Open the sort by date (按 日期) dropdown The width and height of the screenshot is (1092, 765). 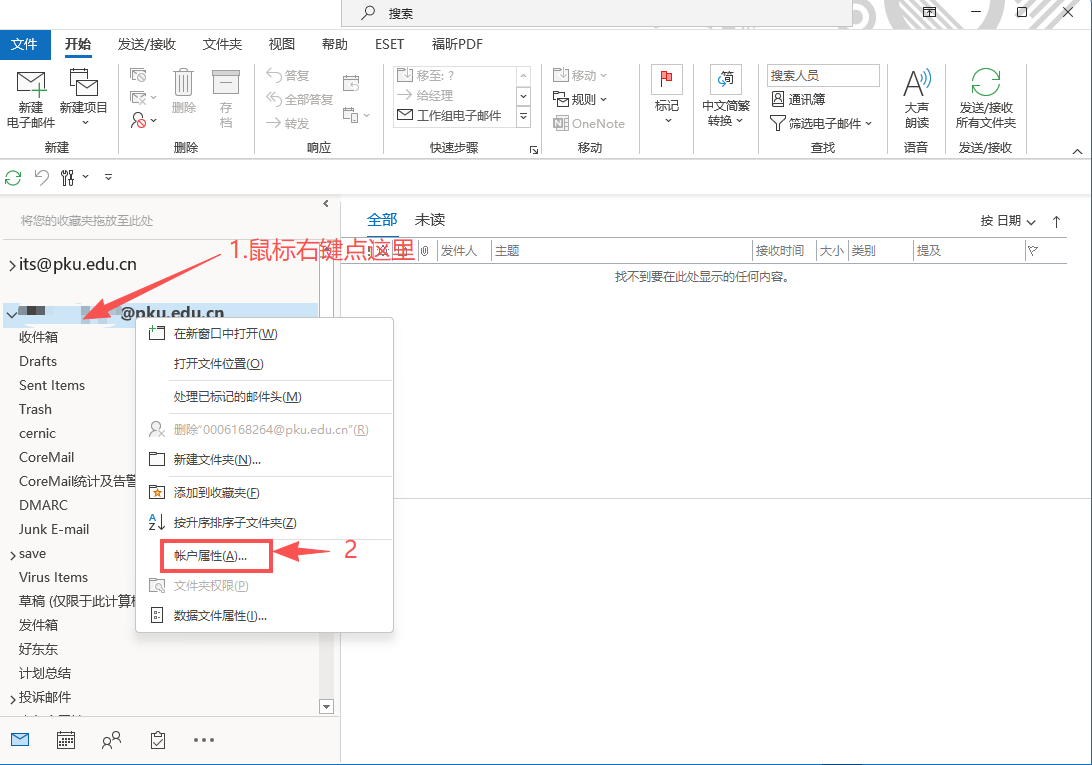pos(1008,221)
